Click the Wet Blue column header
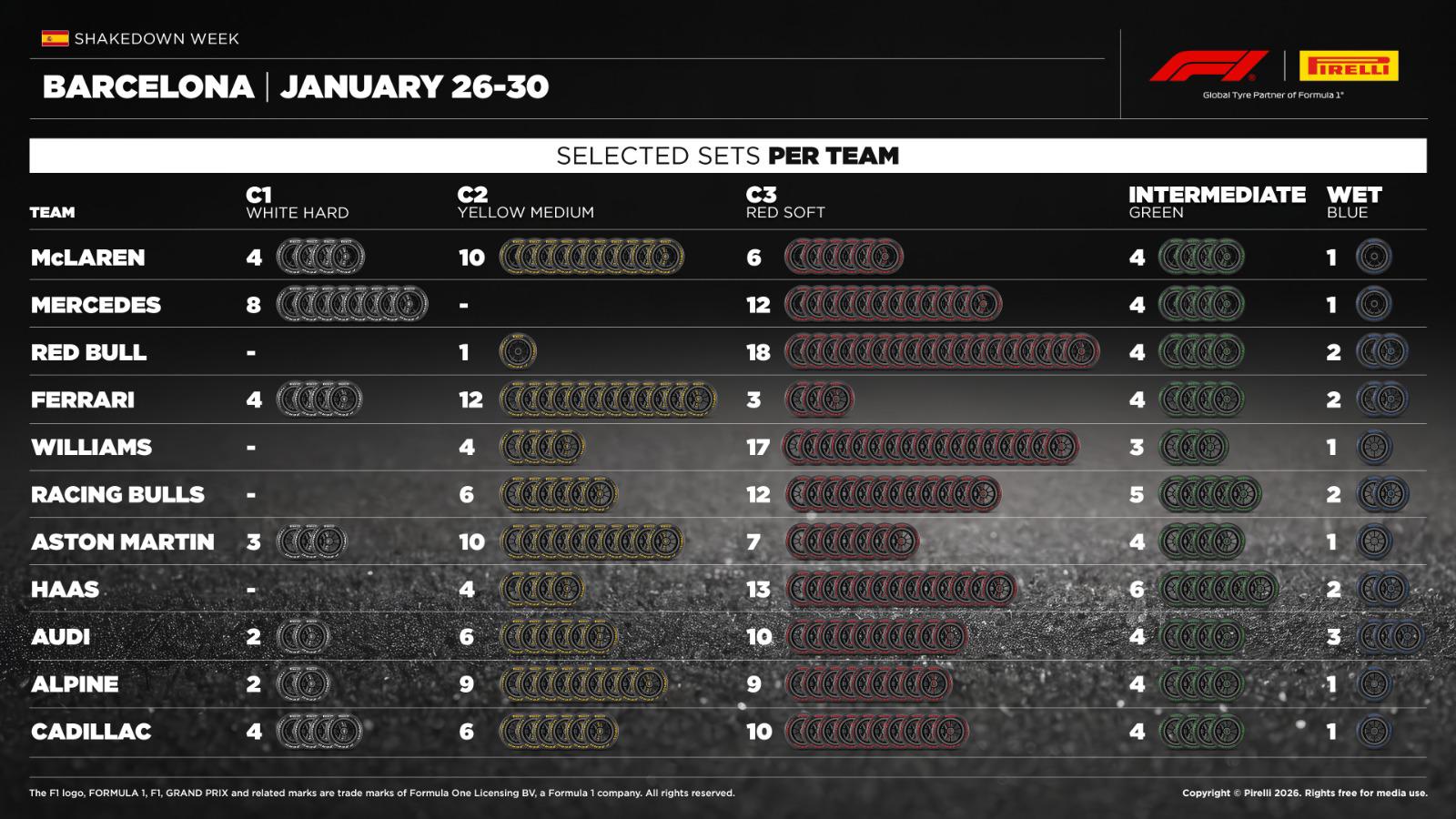The width and height of the screenshot is (1456, 819). click(1353, 203)
